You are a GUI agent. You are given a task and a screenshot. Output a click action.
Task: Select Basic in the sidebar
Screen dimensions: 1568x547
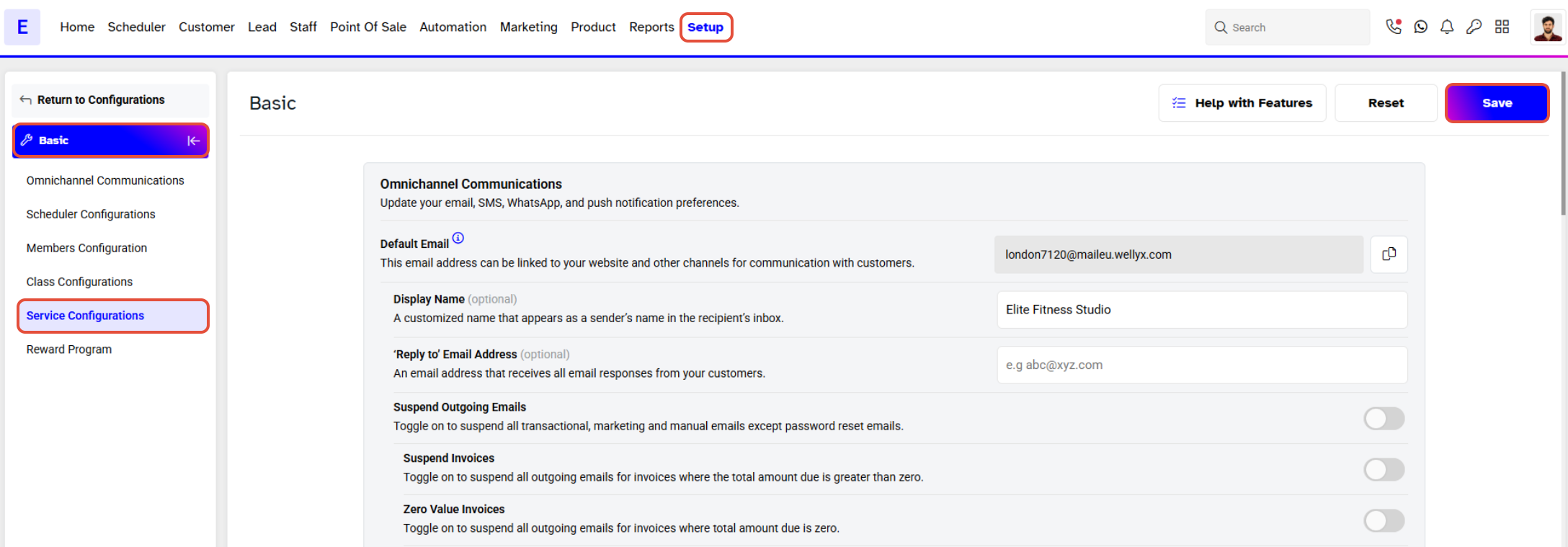tap(111, 141)
